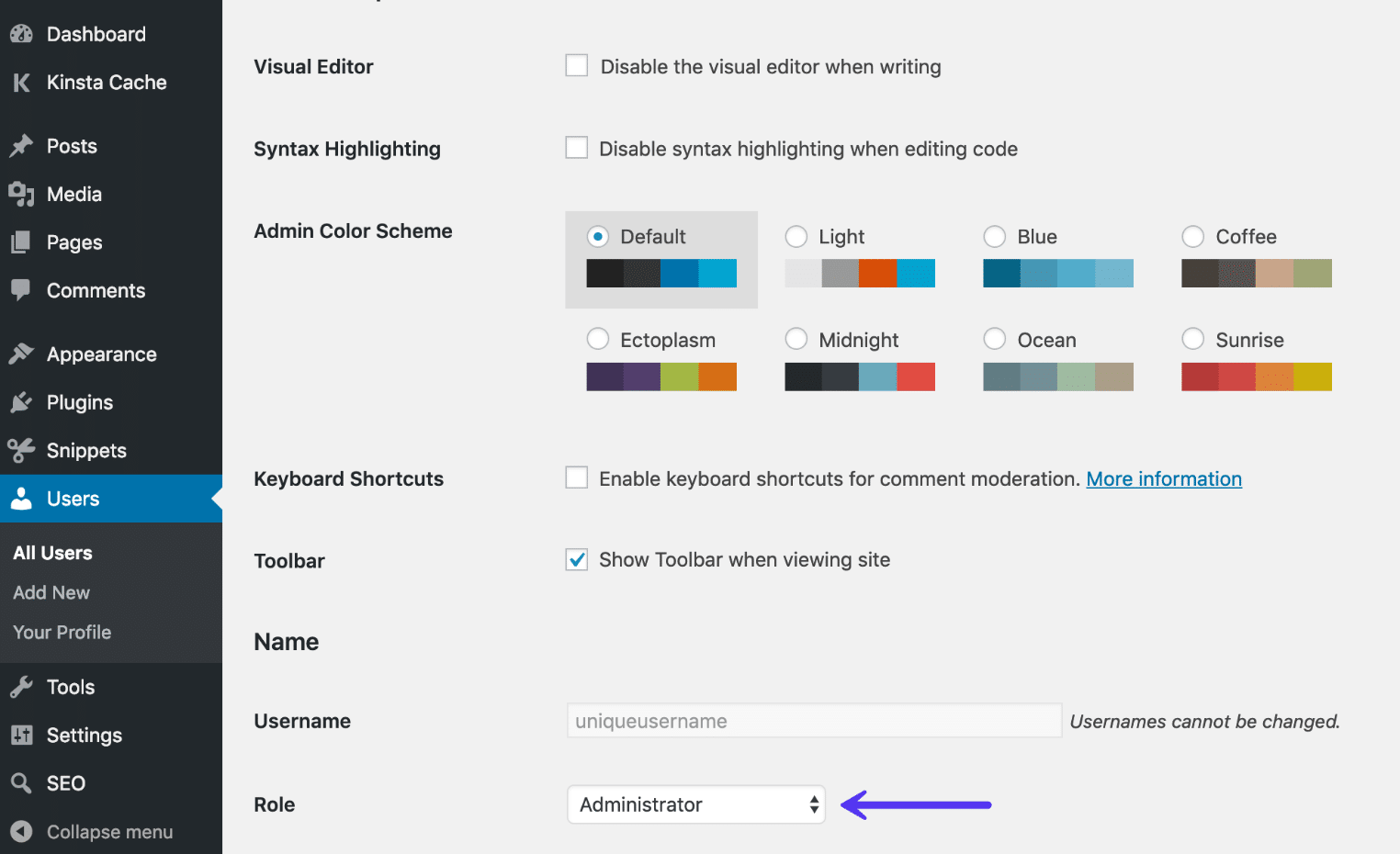Open the Role dropdown showing Administrator

[x=695, y=804]
